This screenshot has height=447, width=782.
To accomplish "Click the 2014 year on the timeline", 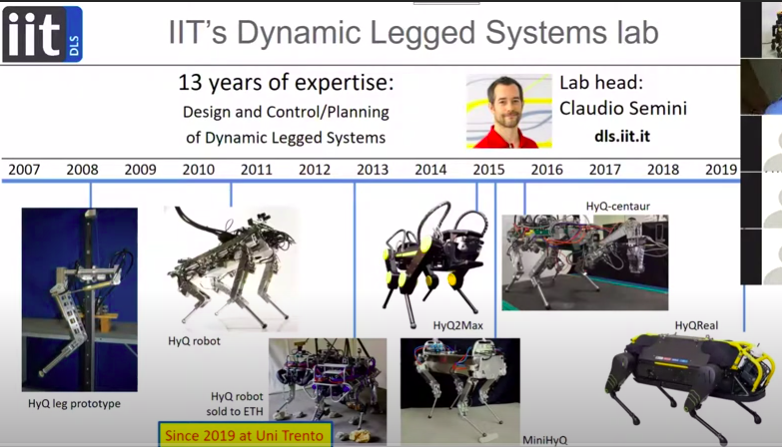I will (x=430, y=170).
